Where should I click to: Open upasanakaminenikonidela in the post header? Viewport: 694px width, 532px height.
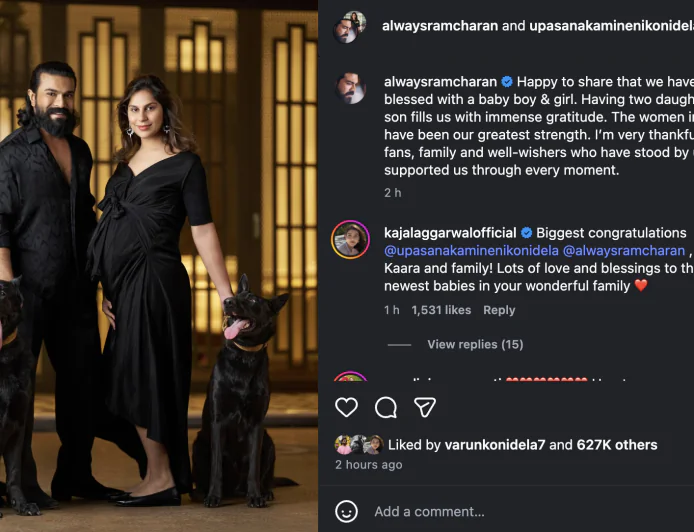611,26
